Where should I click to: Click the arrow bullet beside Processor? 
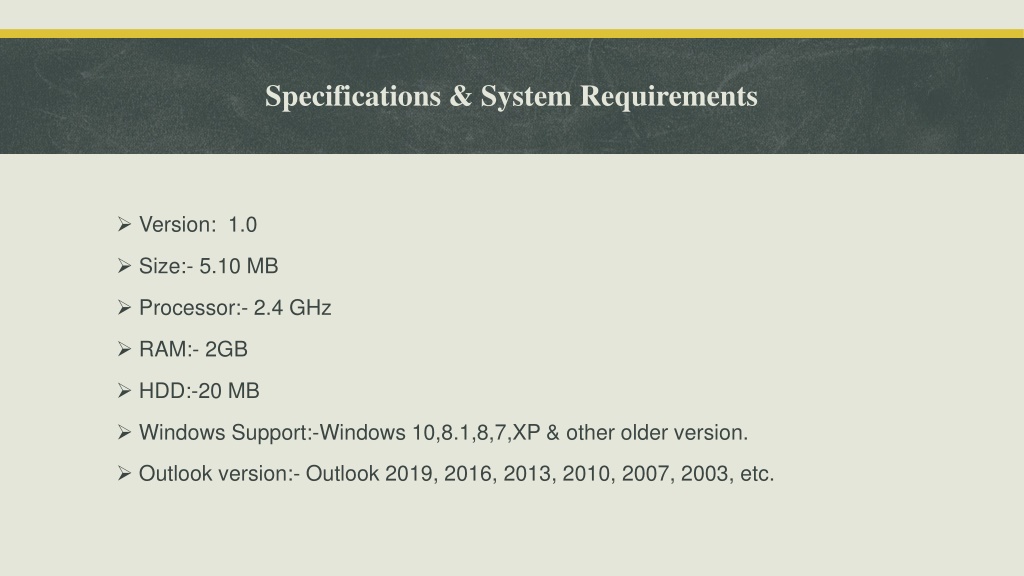(x=125, y=308)
